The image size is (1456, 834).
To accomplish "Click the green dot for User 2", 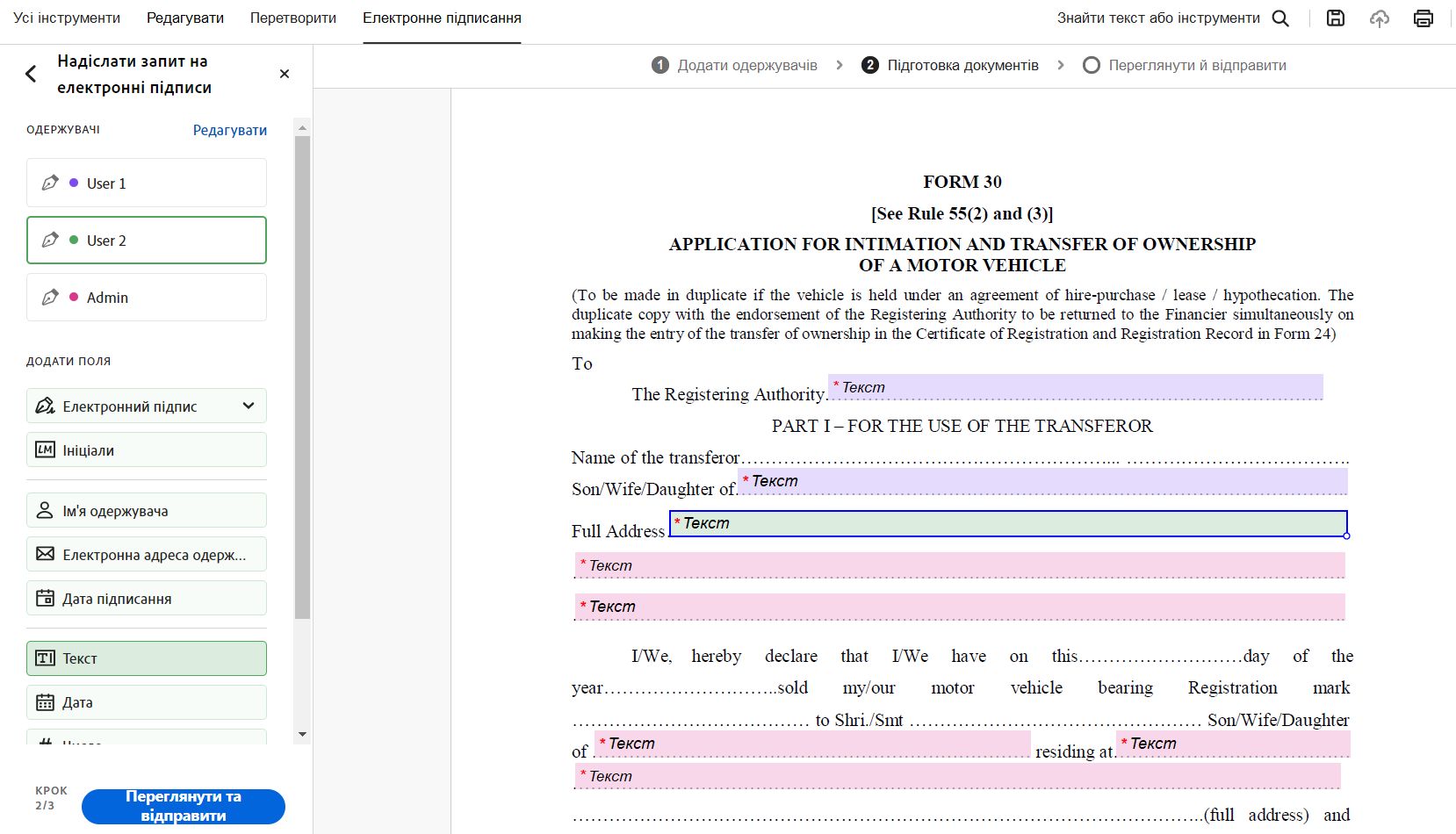I will 74,240.
